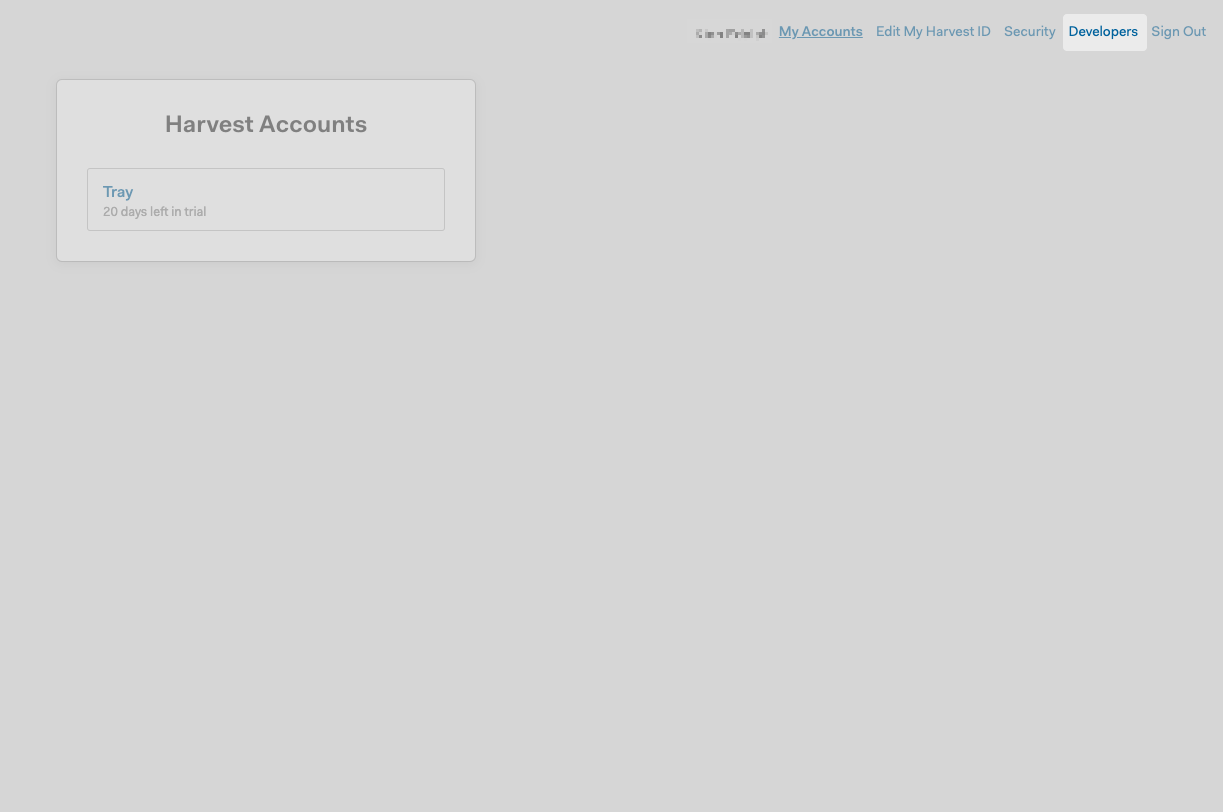This screenshot has width=1223, height=812.
Task: Click the border of the Tray account box
Action: pyautogui.click(x=266, y=171)
